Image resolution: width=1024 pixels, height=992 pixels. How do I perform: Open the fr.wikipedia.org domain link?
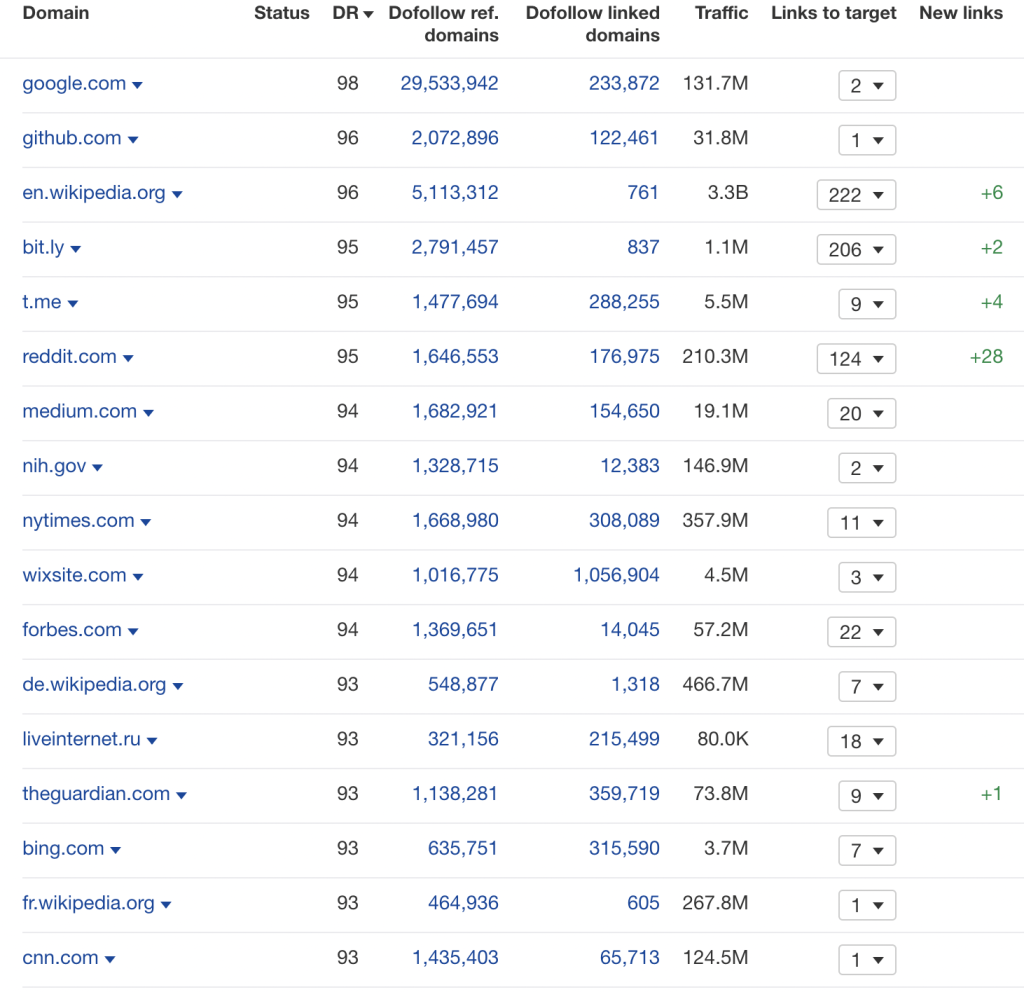coord(88,903)
